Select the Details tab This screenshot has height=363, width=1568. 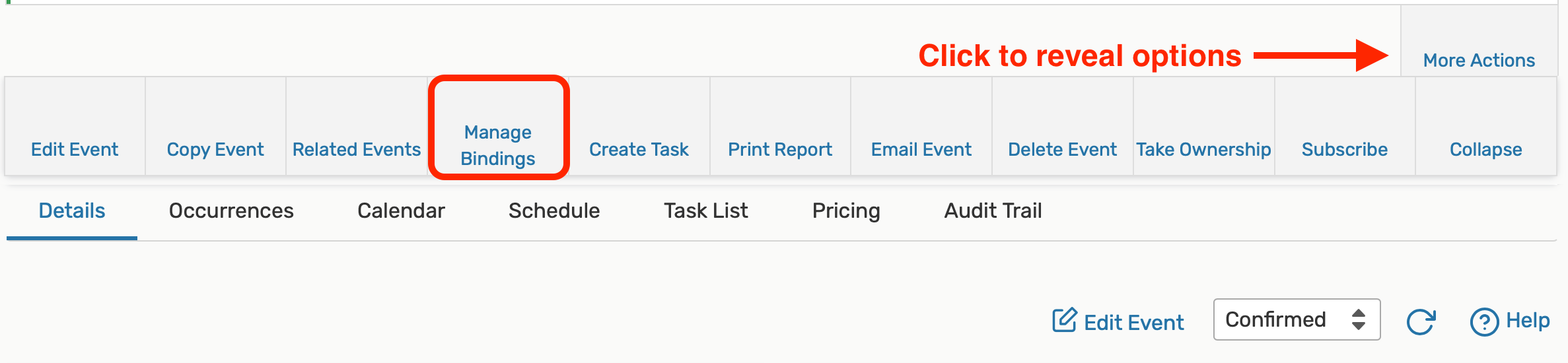point(72,211)
